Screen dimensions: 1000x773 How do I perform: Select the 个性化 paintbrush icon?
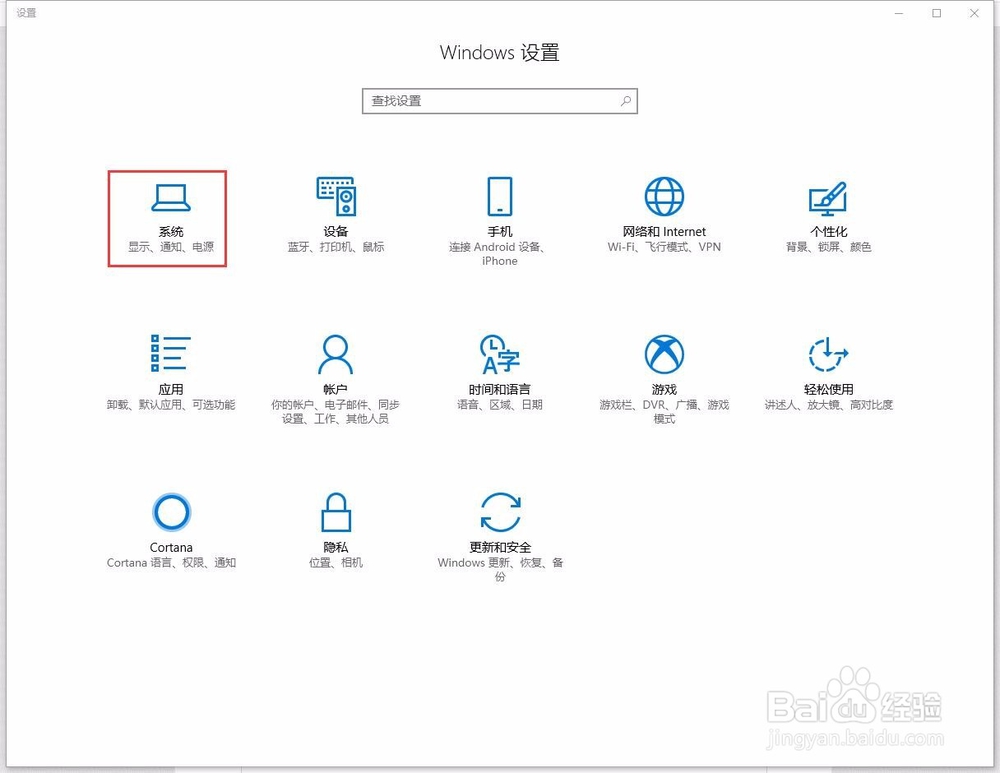click(828, 198)
